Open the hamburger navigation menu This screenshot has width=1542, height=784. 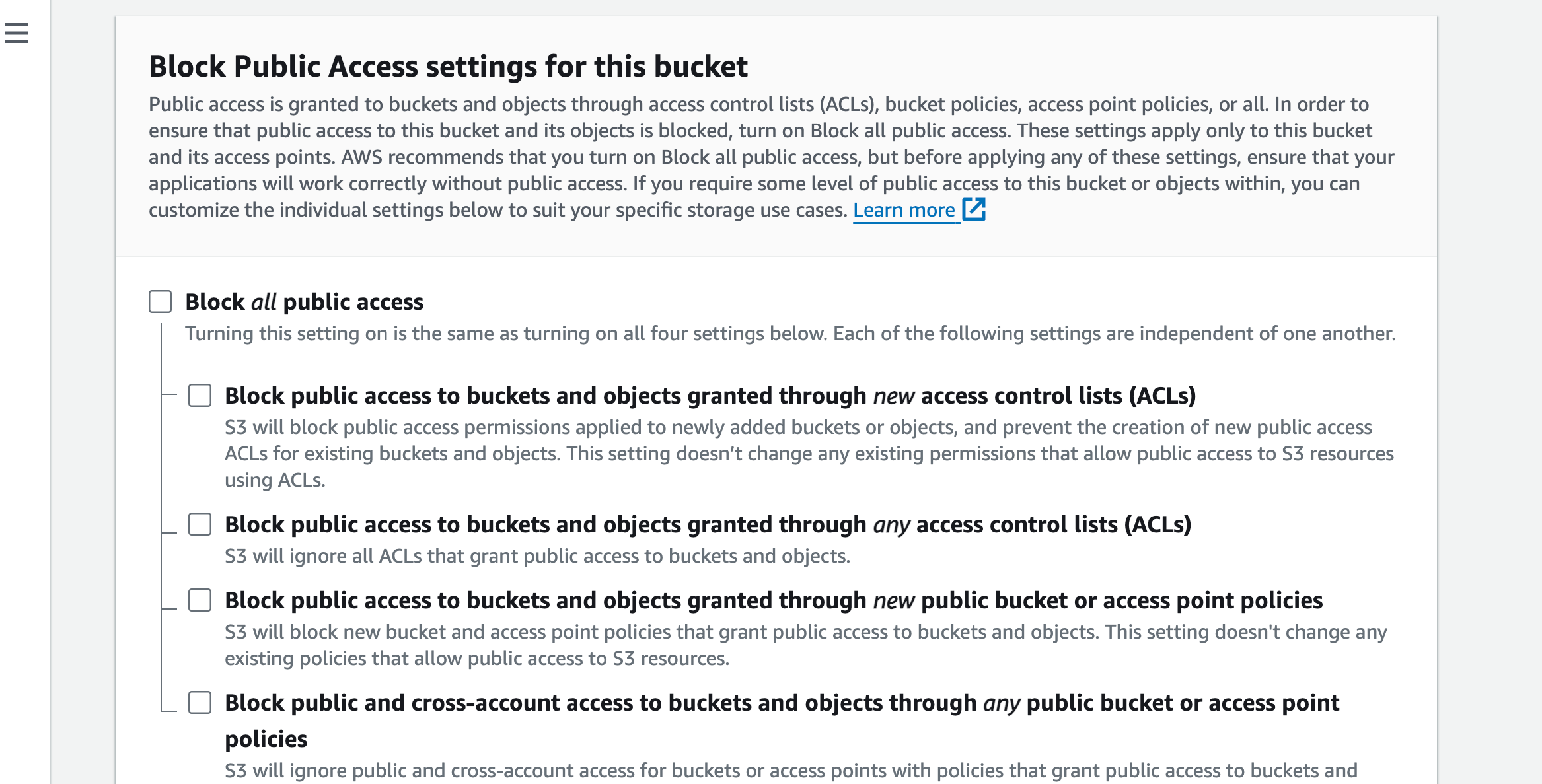(x=17, y=32)
